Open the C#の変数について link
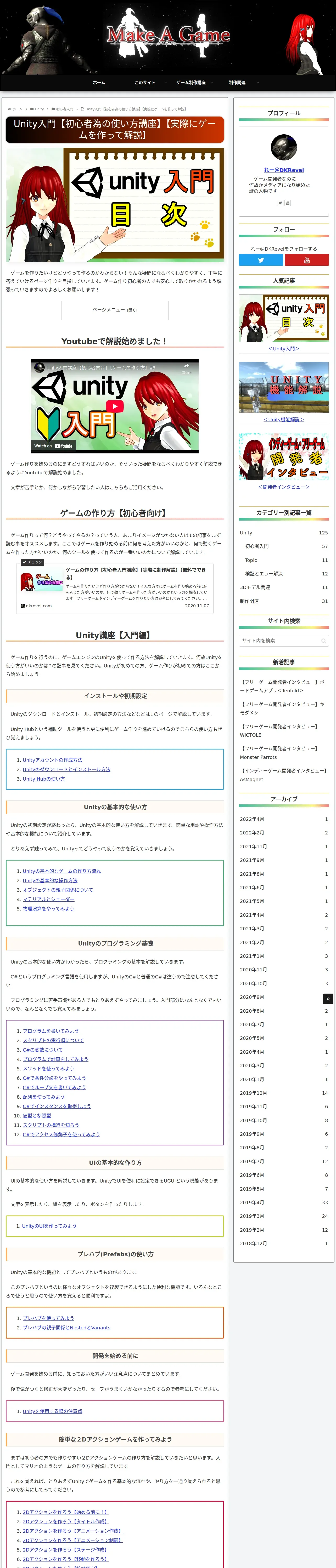The width and height of the screenshot is (336, 1568). tap(43, 1050)
